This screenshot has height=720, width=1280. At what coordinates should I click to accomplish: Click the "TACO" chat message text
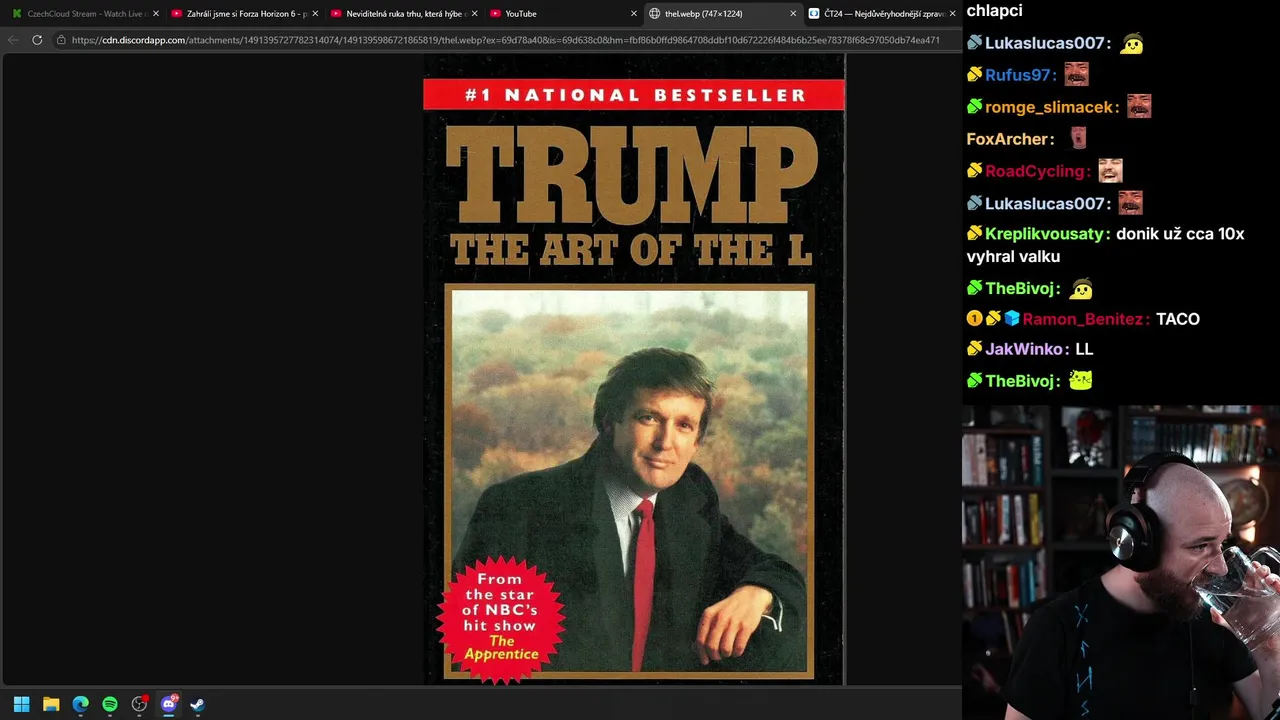(x=1178, y=319)
